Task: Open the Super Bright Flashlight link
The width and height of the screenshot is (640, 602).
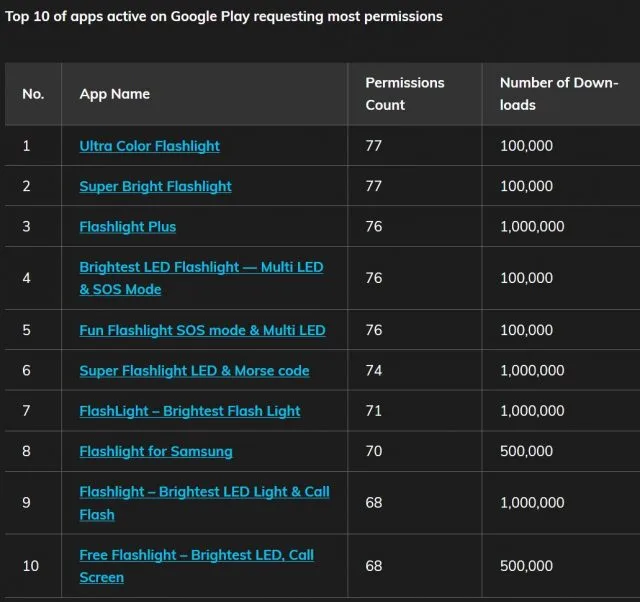Action: [x=156, y=186]
